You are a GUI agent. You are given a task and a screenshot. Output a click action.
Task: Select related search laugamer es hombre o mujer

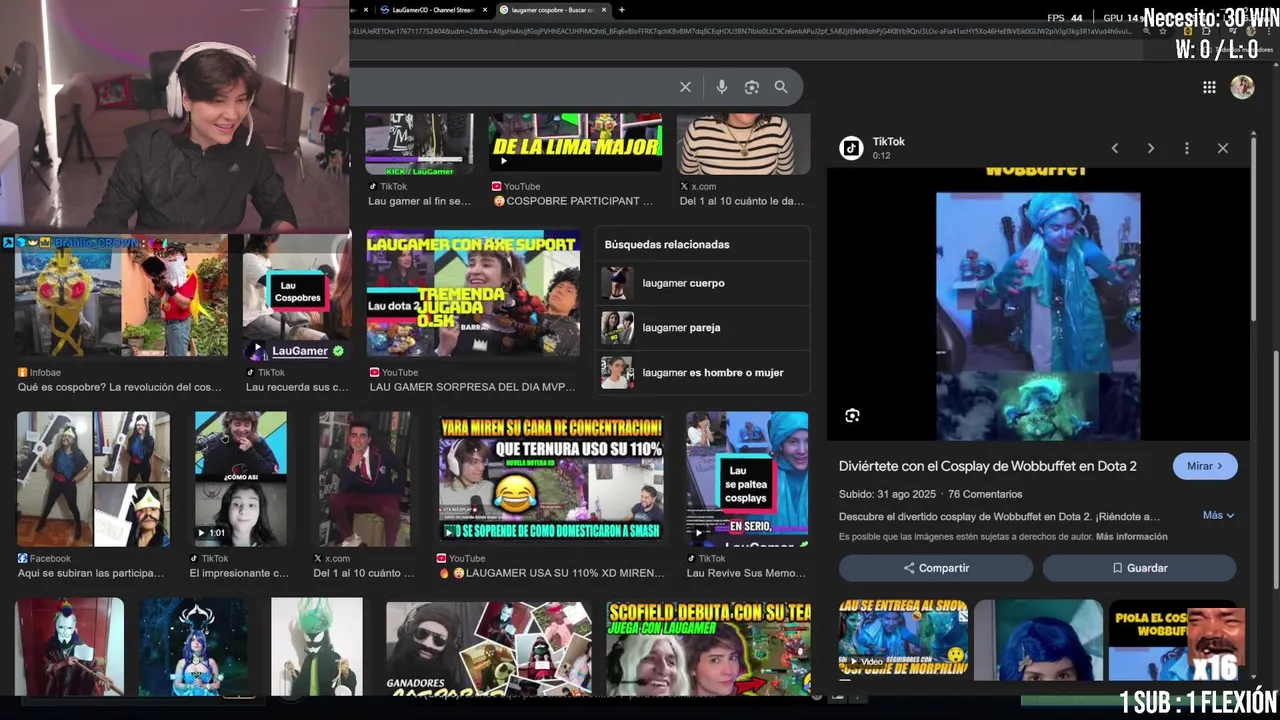point(704,372)
